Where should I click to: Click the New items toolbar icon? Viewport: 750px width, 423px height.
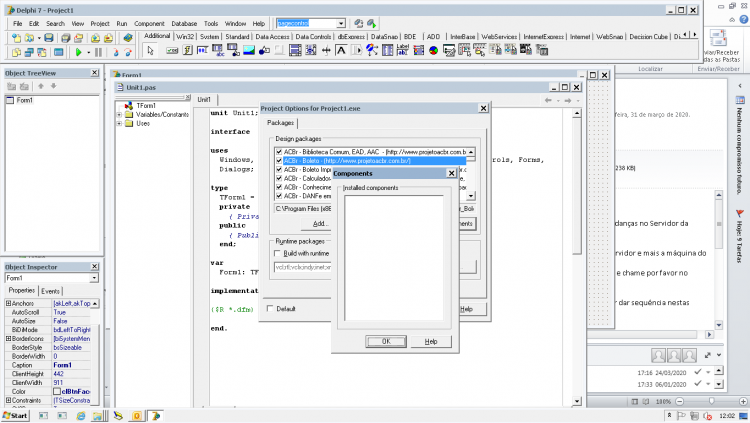click(16, 38)
